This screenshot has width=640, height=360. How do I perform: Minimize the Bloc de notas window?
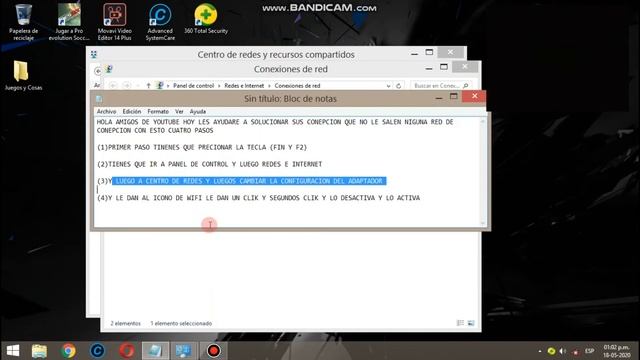click(x=439, y=98)
